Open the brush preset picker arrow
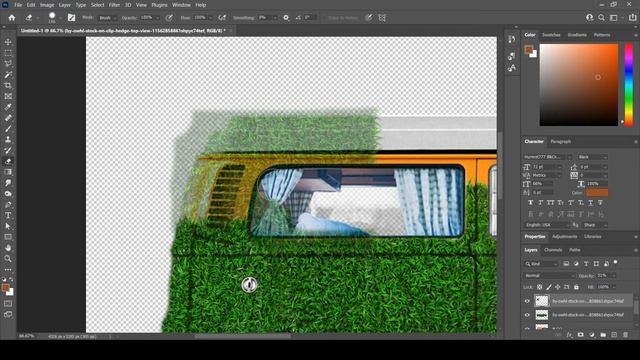This screenshot has height=360, width=640. (60, 18)
